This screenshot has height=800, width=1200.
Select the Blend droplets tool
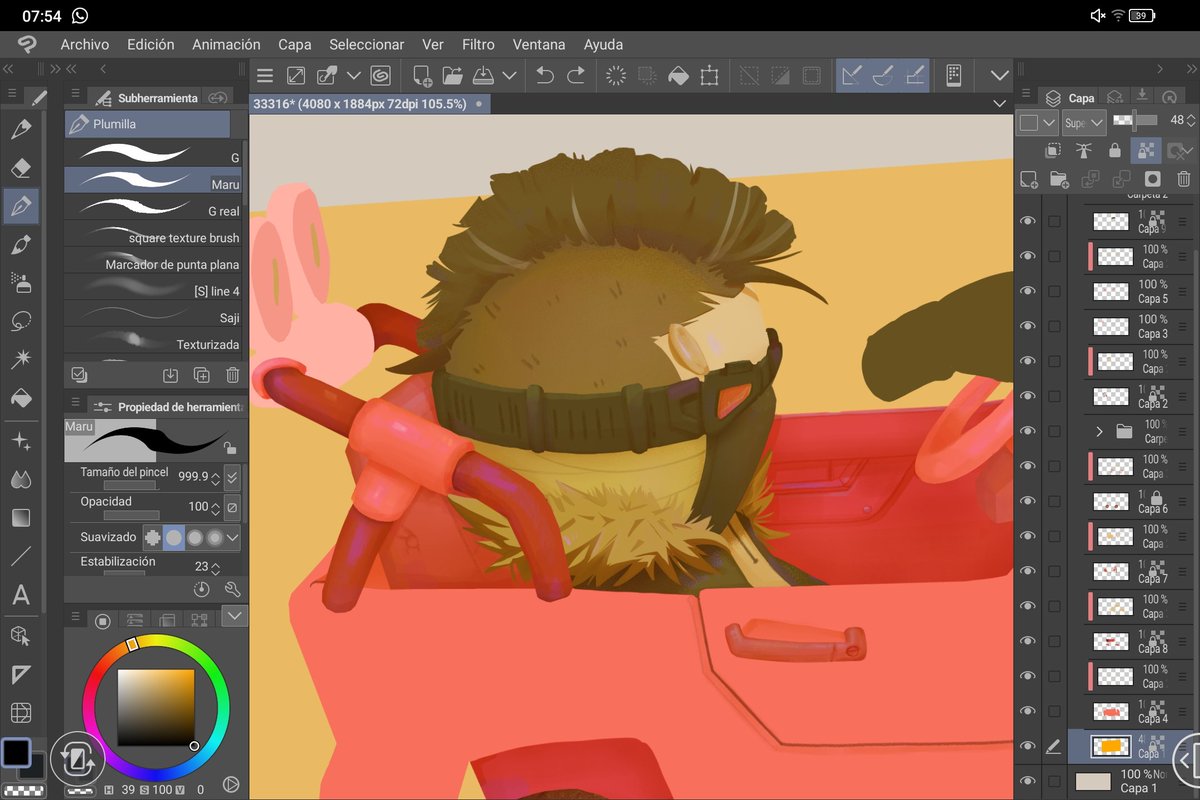21,480
